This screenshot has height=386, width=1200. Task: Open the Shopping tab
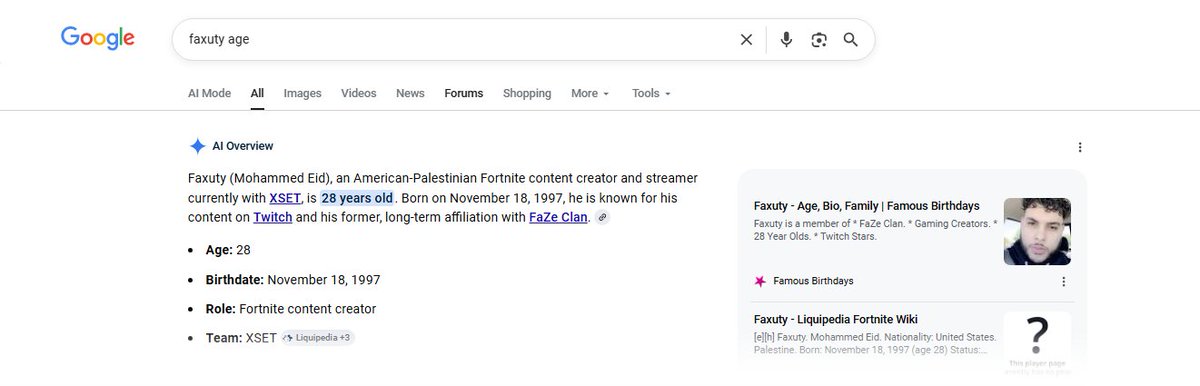pyautogui.click(x=527, y=93)
